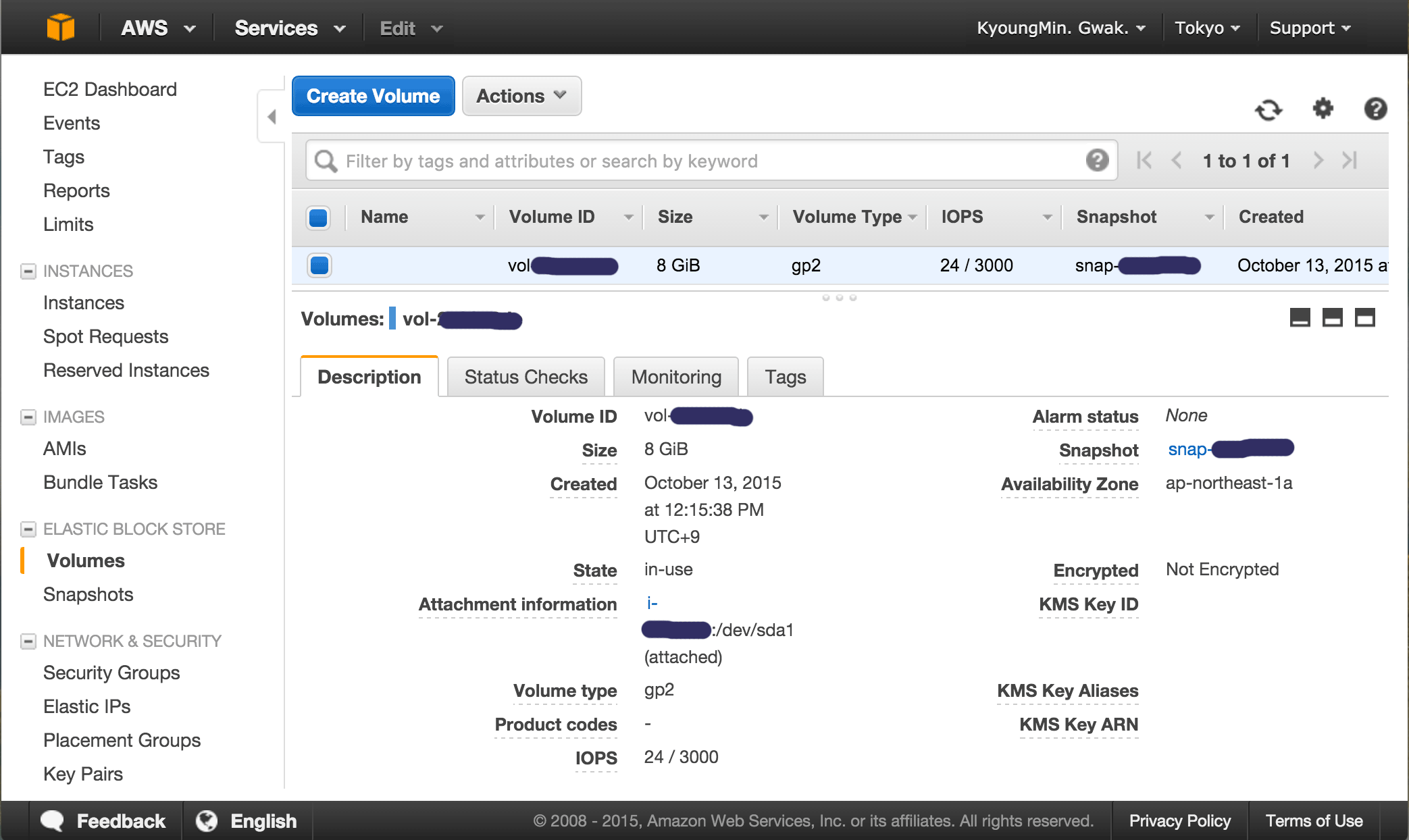1409x840 pixels.
Task: Switch to the Monitoring tab
Action: (x=676, y=377)
